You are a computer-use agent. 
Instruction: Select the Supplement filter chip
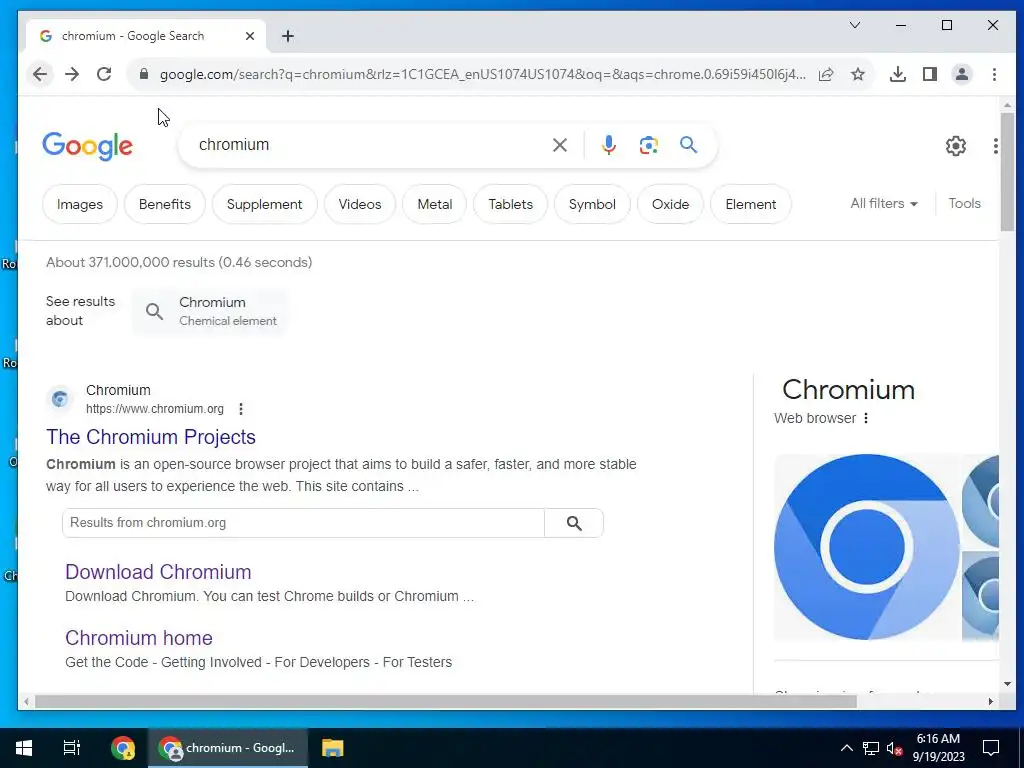[264, 204]
